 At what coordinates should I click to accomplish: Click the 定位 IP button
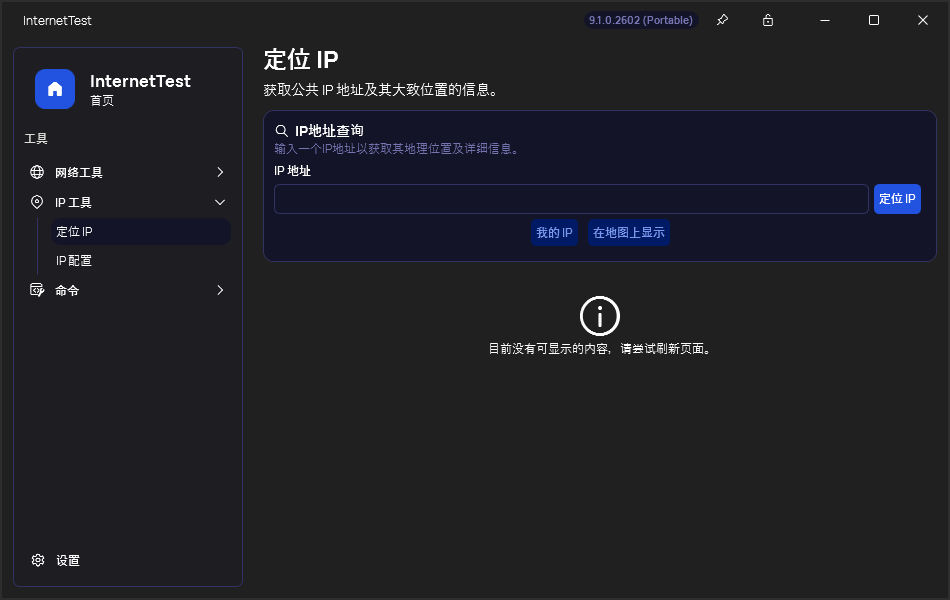coord(897,198)
